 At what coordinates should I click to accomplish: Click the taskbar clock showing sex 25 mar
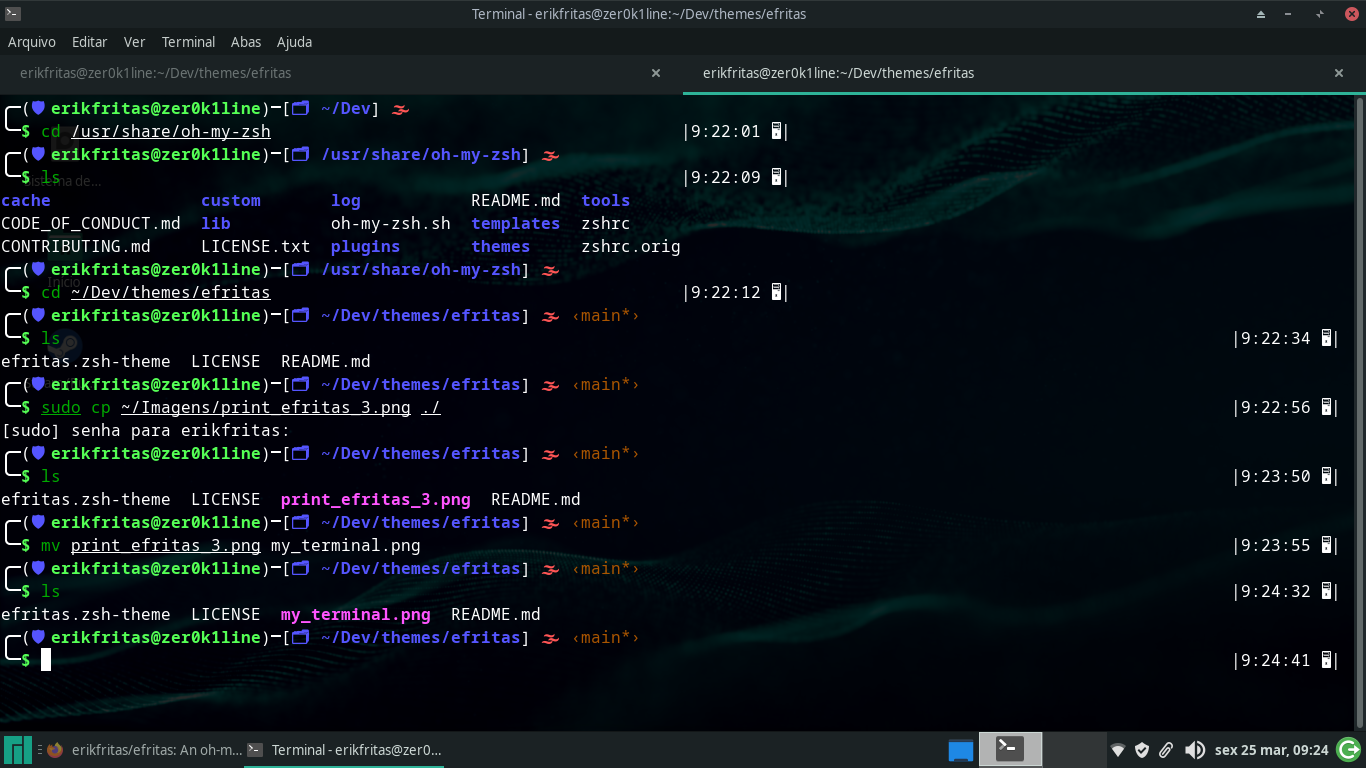click(x=1271, y=750)
